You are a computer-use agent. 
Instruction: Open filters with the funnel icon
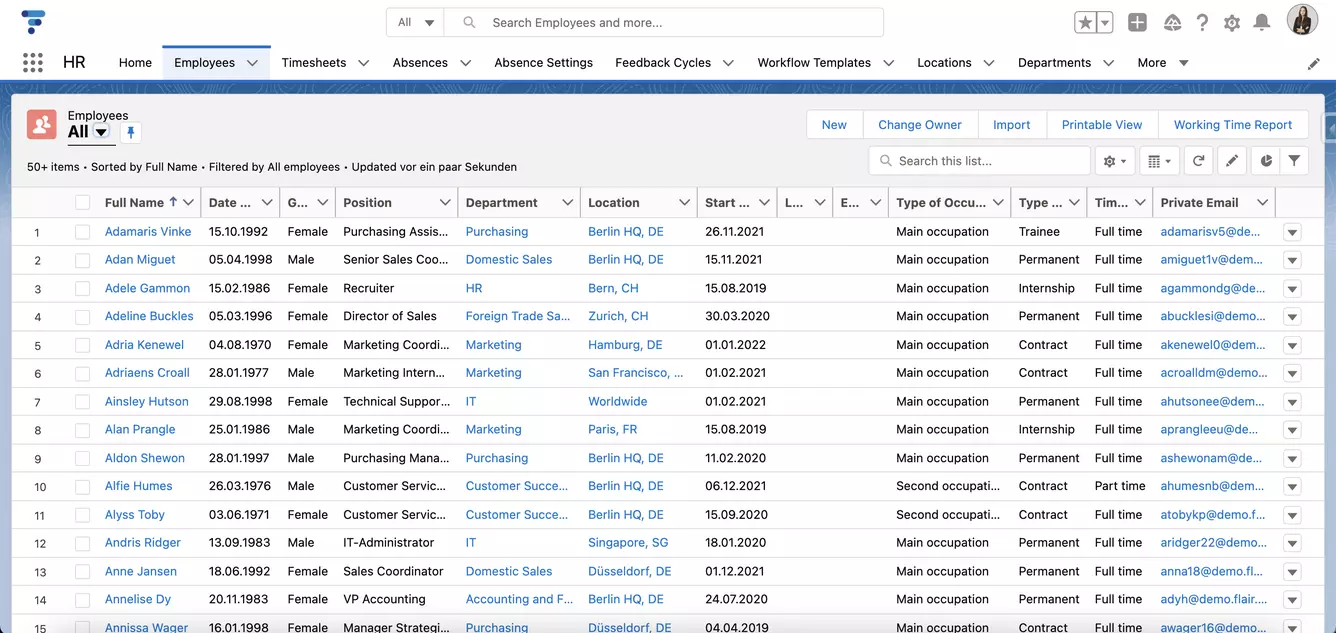[x=1295, y=160]
